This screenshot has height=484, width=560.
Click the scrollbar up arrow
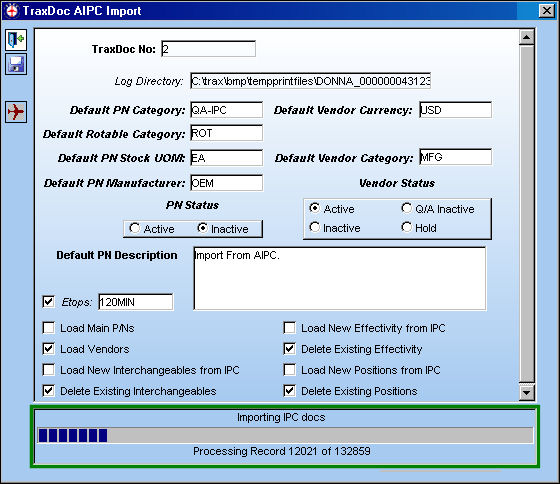526,37
